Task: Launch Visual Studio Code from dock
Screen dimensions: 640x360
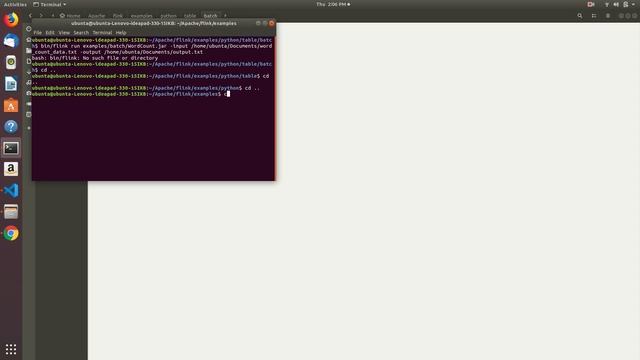Action: (11, 191)
